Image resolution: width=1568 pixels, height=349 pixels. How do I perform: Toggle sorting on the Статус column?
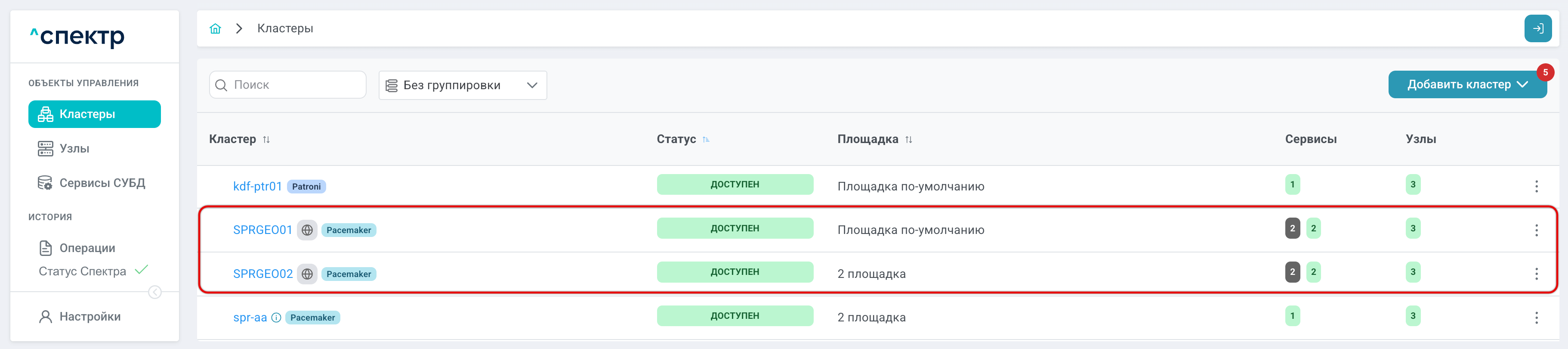706,140
